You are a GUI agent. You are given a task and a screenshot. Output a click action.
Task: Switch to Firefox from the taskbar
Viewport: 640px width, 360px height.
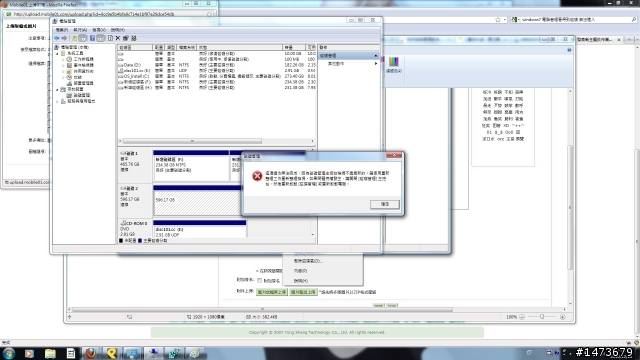(x=91, y=353)
